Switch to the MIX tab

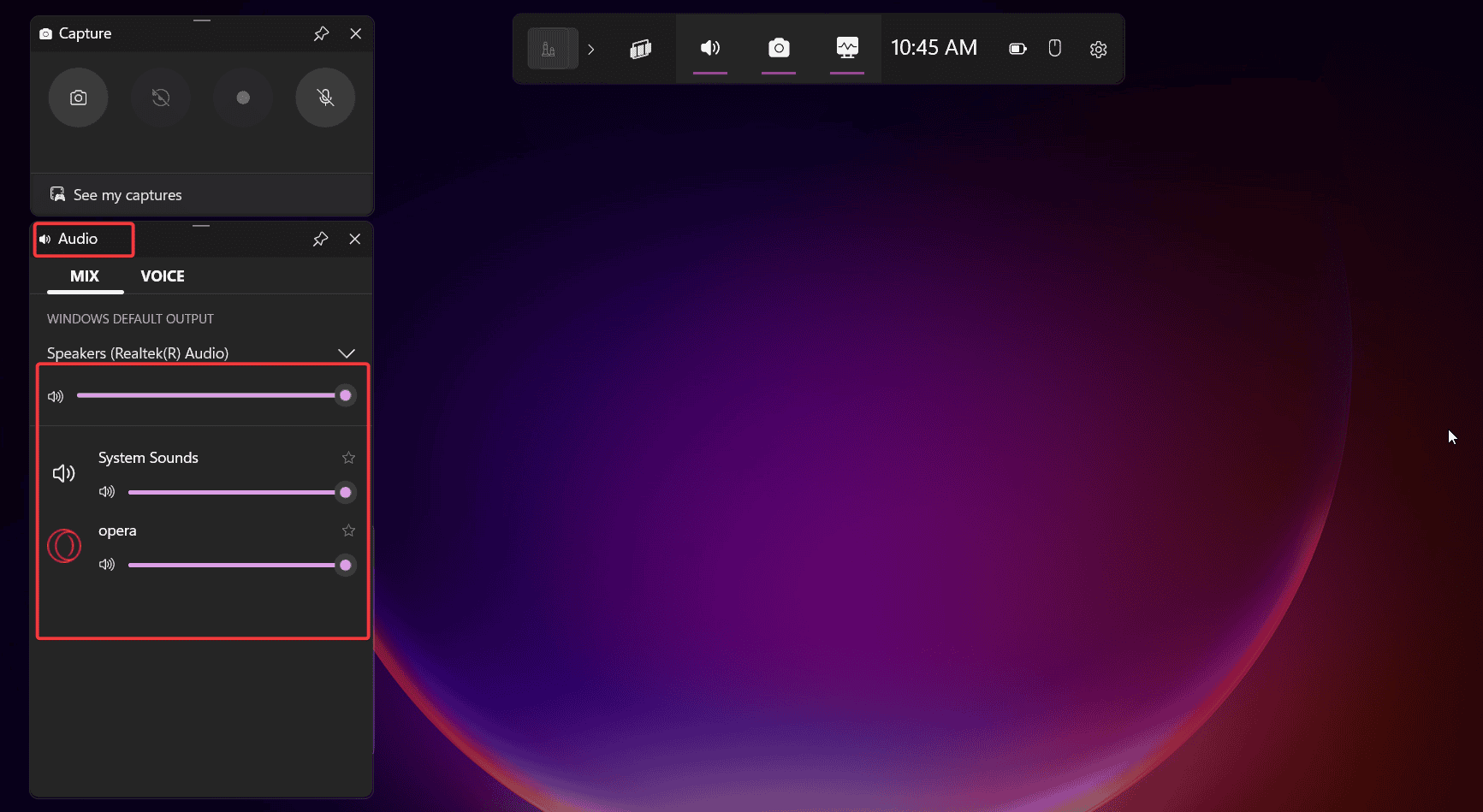point(85,276)
